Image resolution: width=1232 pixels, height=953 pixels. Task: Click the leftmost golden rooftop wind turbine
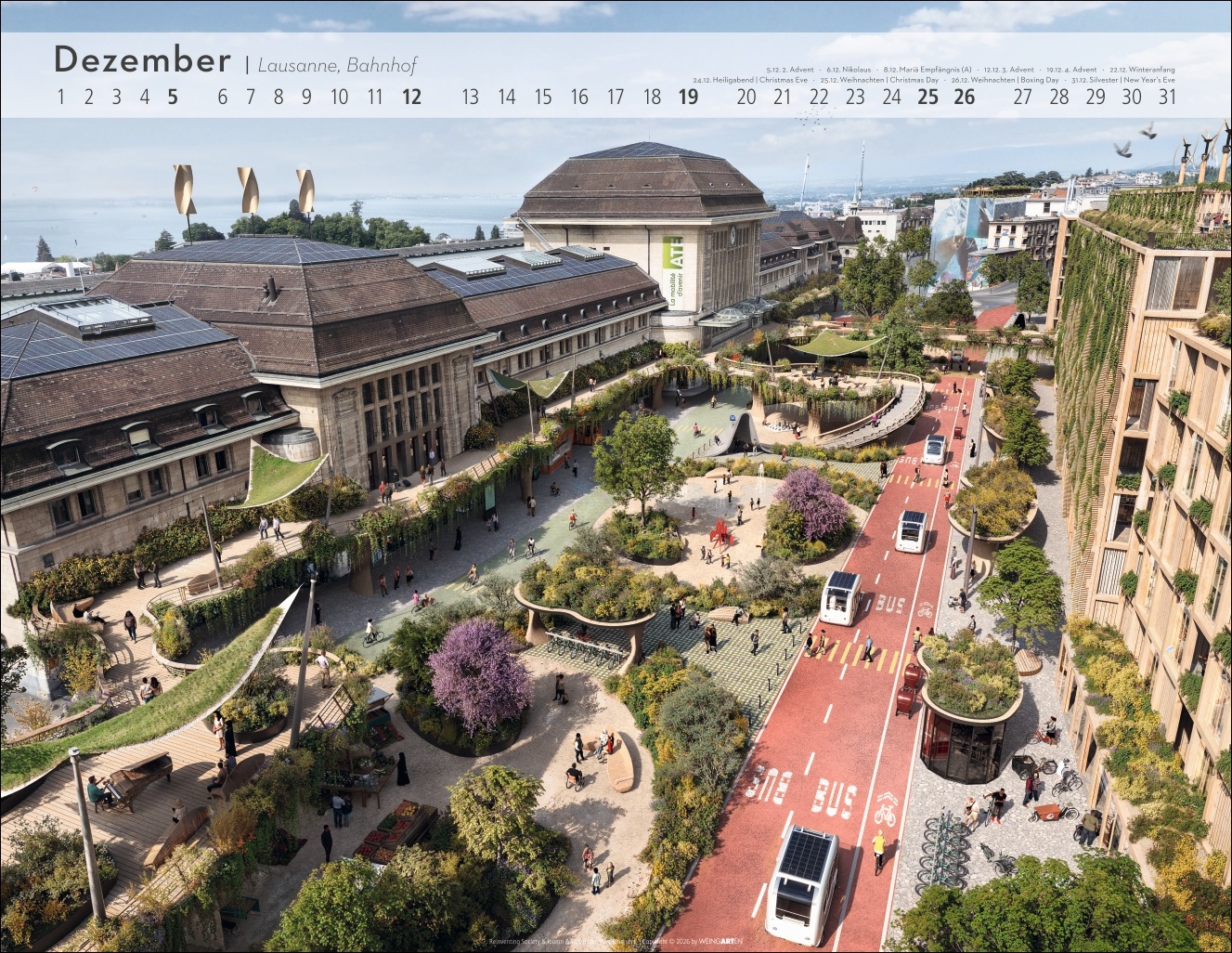(x=186, y=189)
